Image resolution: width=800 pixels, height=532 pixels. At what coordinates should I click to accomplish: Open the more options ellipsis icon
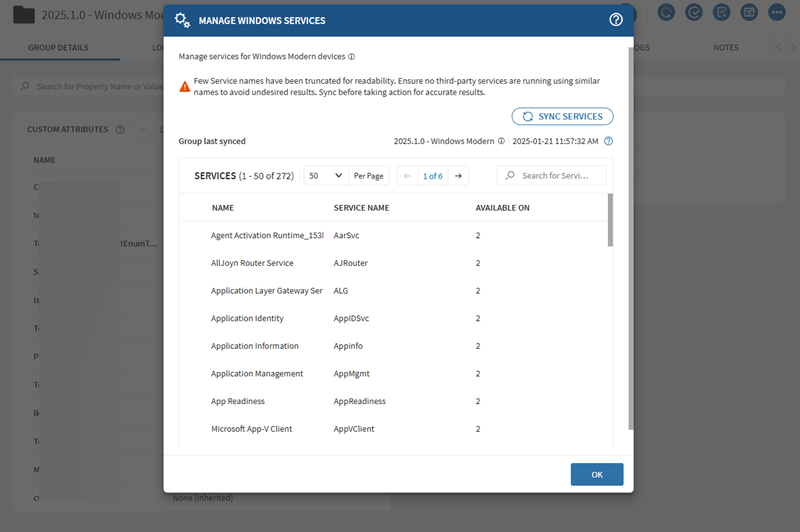point(776,13)
